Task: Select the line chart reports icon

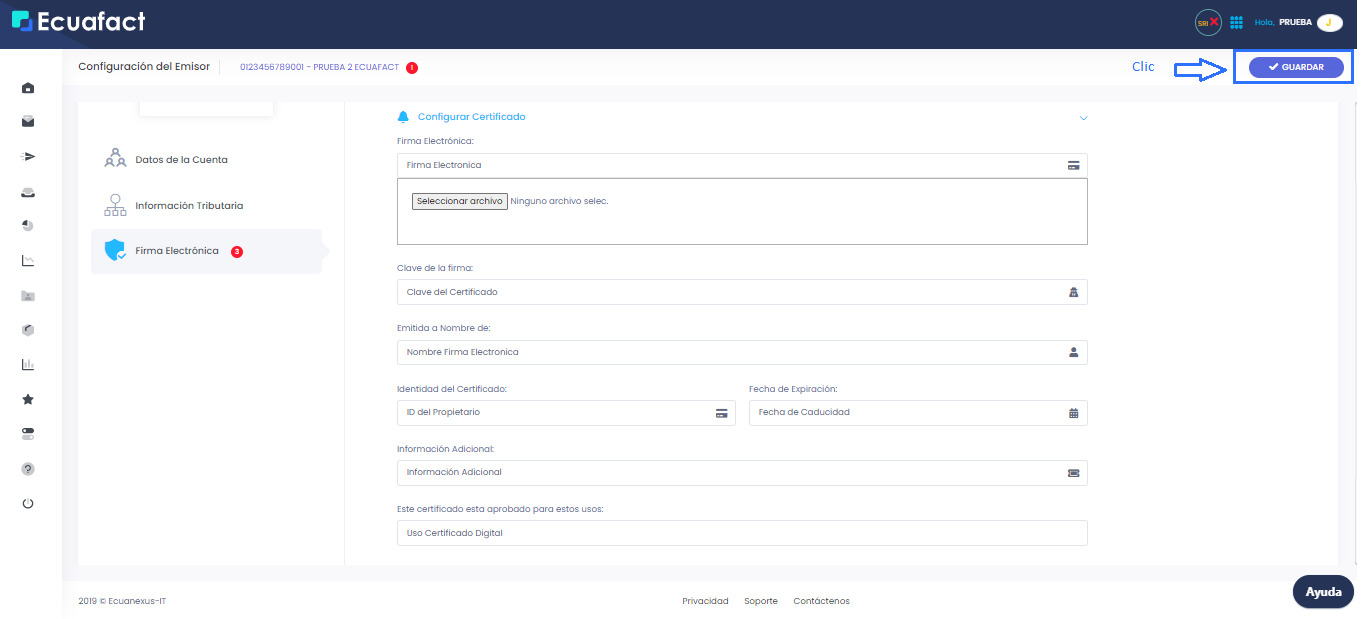Action: click(27, 260)
